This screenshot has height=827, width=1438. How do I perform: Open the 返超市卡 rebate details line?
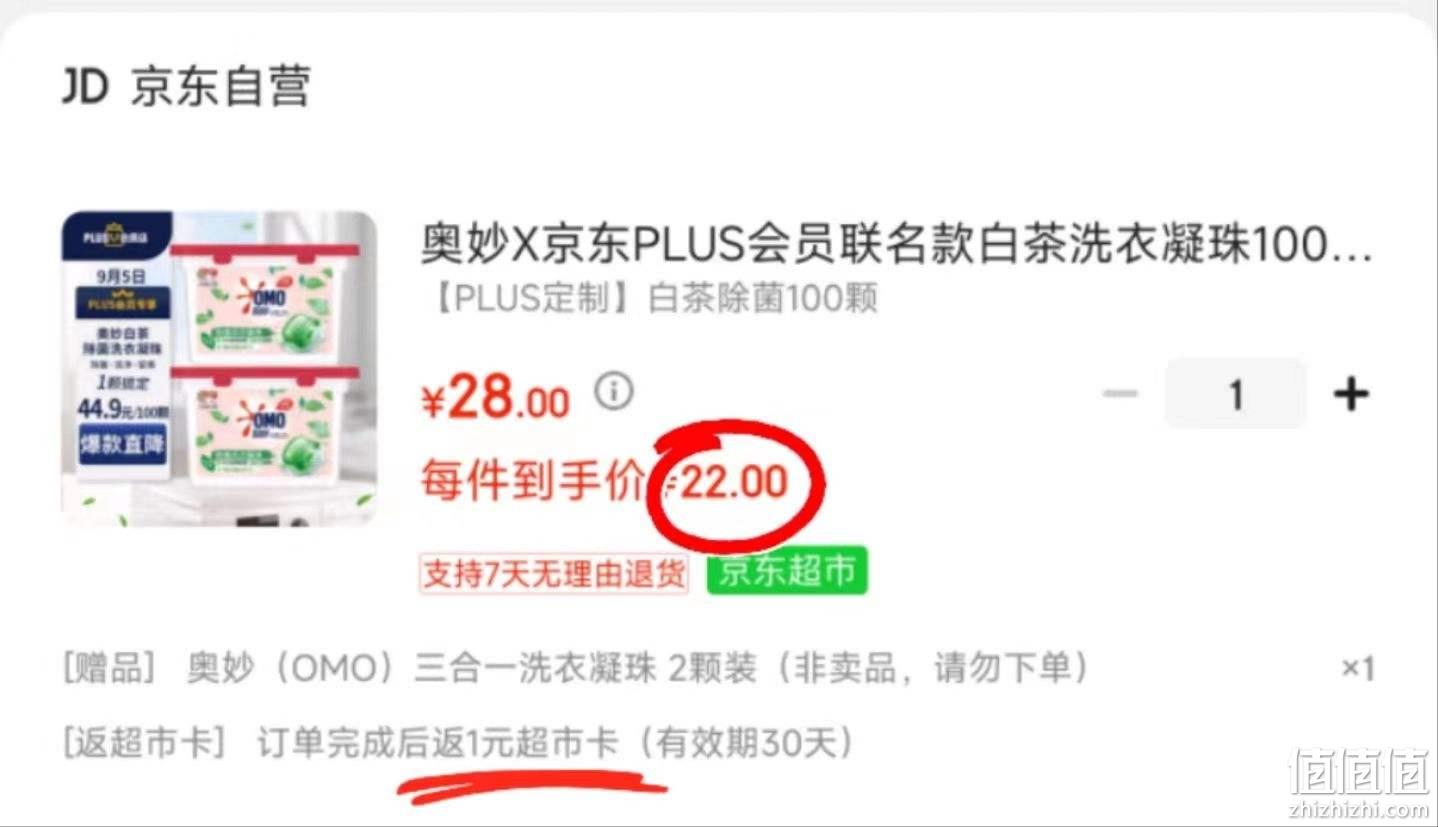[x=458, y=744]
